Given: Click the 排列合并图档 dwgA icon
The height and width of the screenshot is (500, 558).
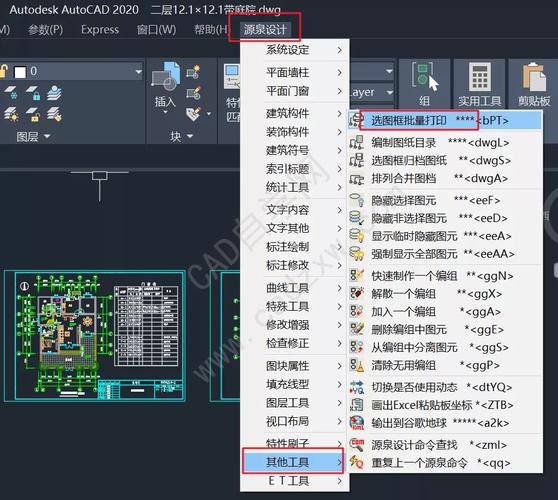Looking at the screenshot, I should click(356, 178).
